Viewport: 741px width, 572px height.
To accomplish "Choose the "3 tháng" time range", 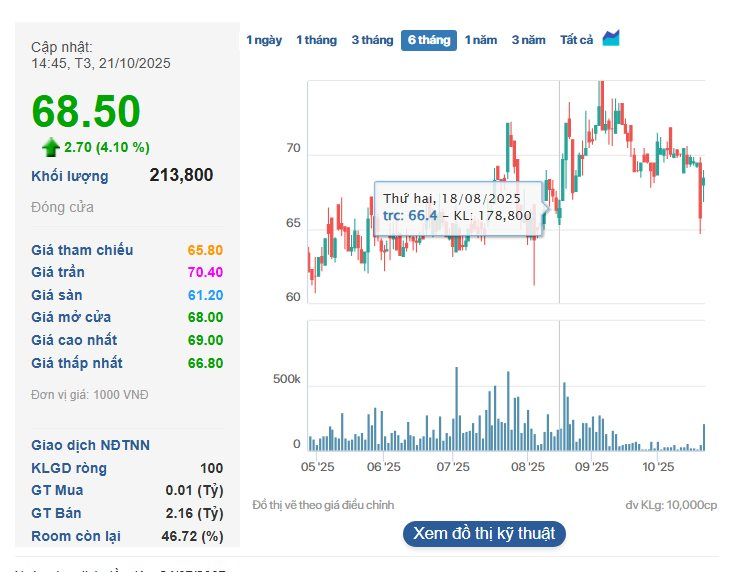I will [372, 40].
